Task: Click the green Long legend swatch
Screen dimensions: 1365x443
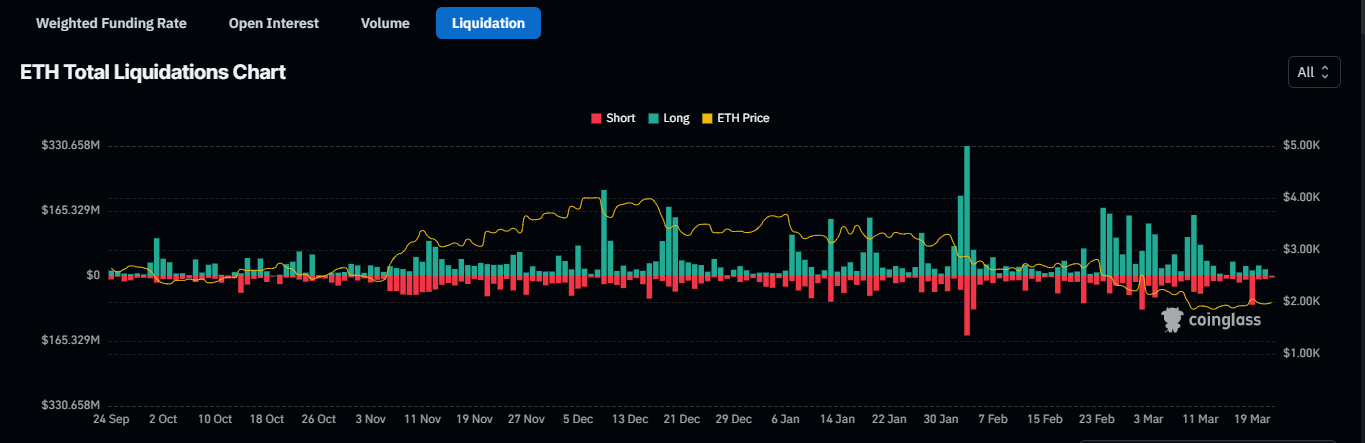Action: click(653, 118)
